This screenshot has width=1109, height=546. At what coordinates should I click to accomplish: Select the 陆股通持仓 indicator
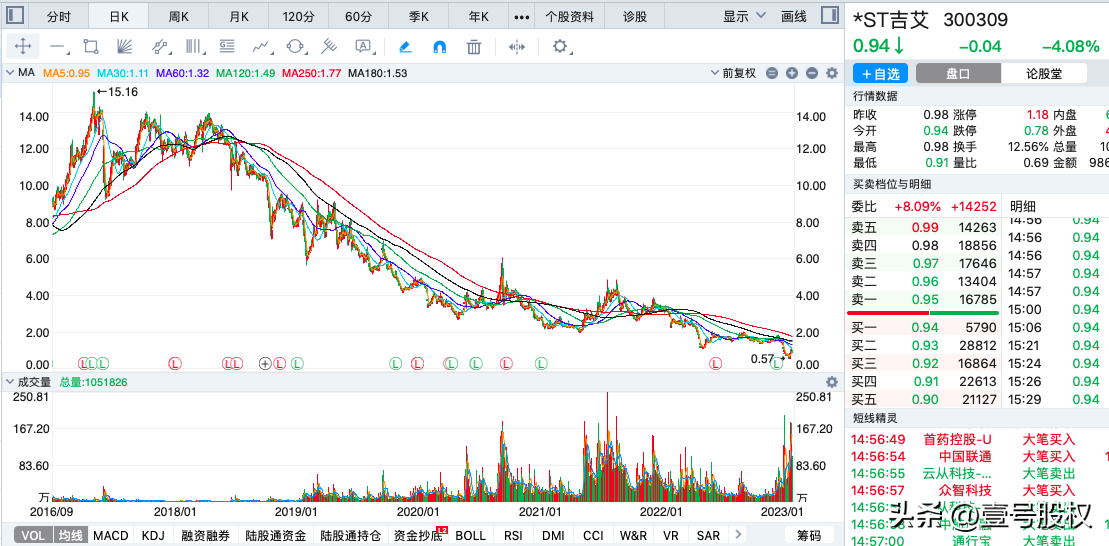pyautogui.click(x=350, y=535)
